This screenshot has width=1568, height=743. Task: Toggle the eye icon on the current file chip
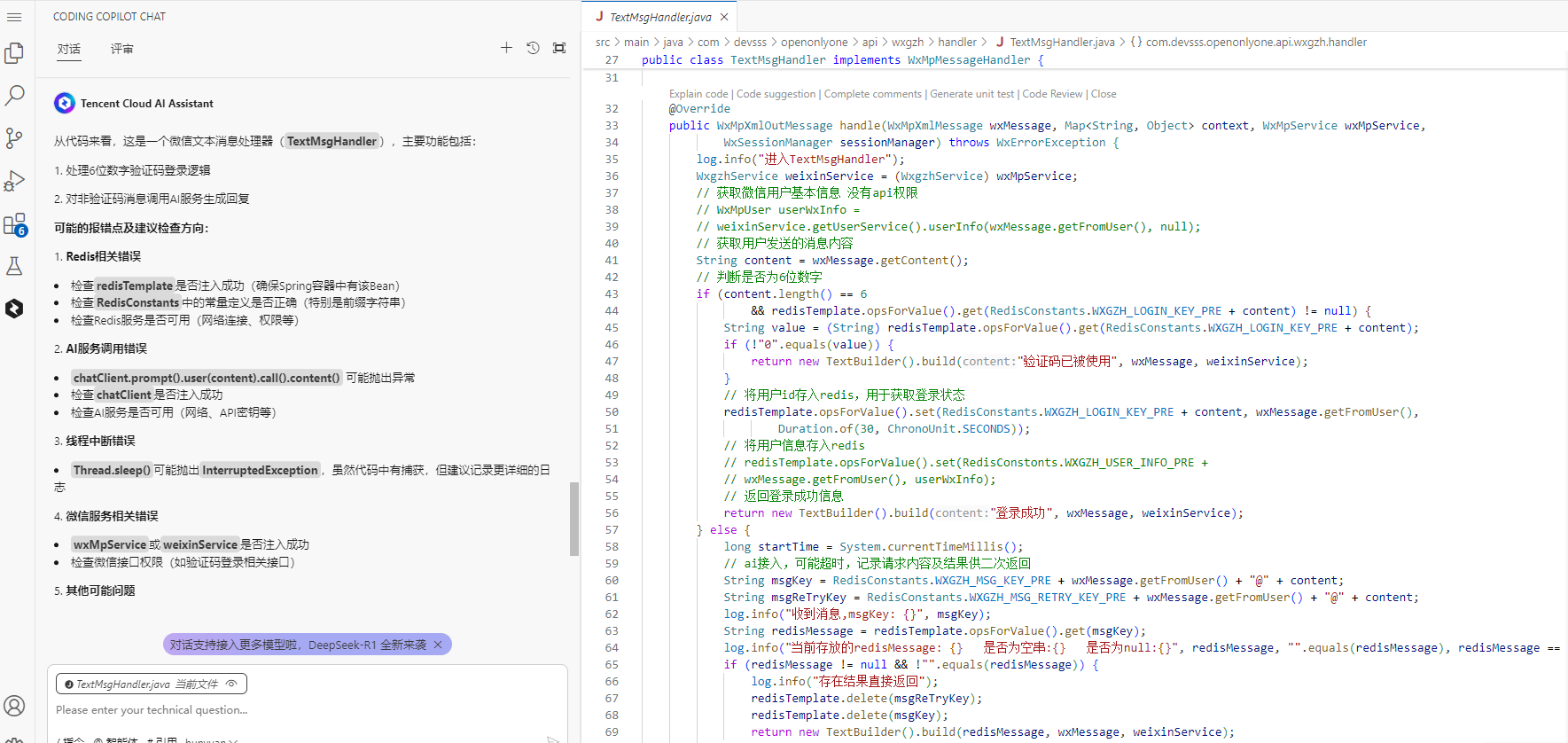(x=231, y=684)
